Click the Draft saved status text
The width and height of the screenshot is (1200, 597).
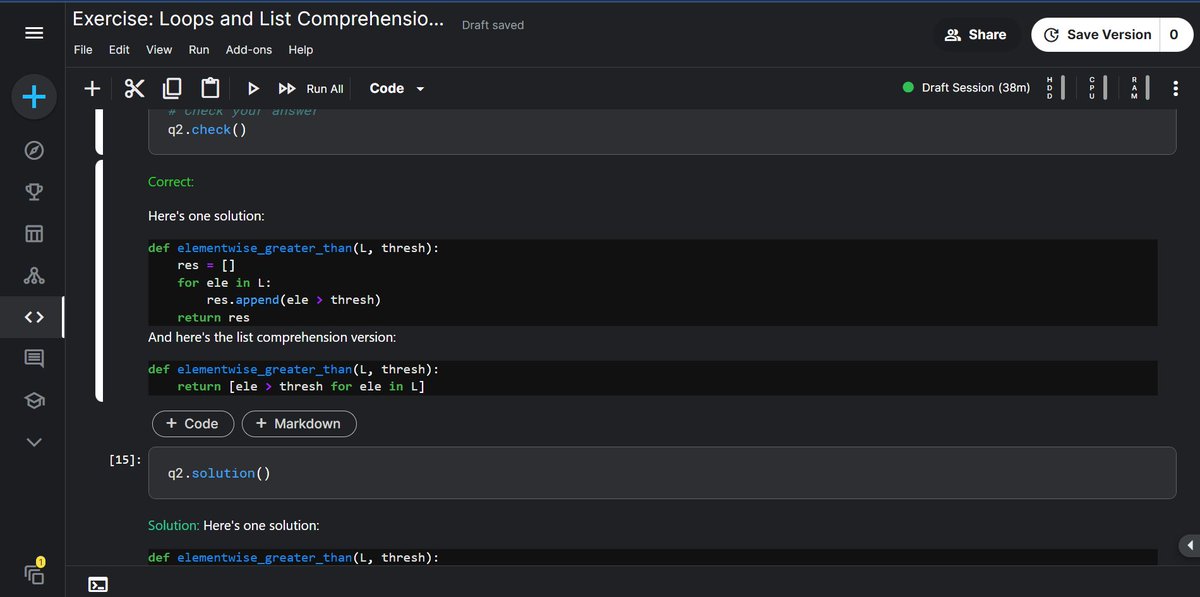[493, 25]
